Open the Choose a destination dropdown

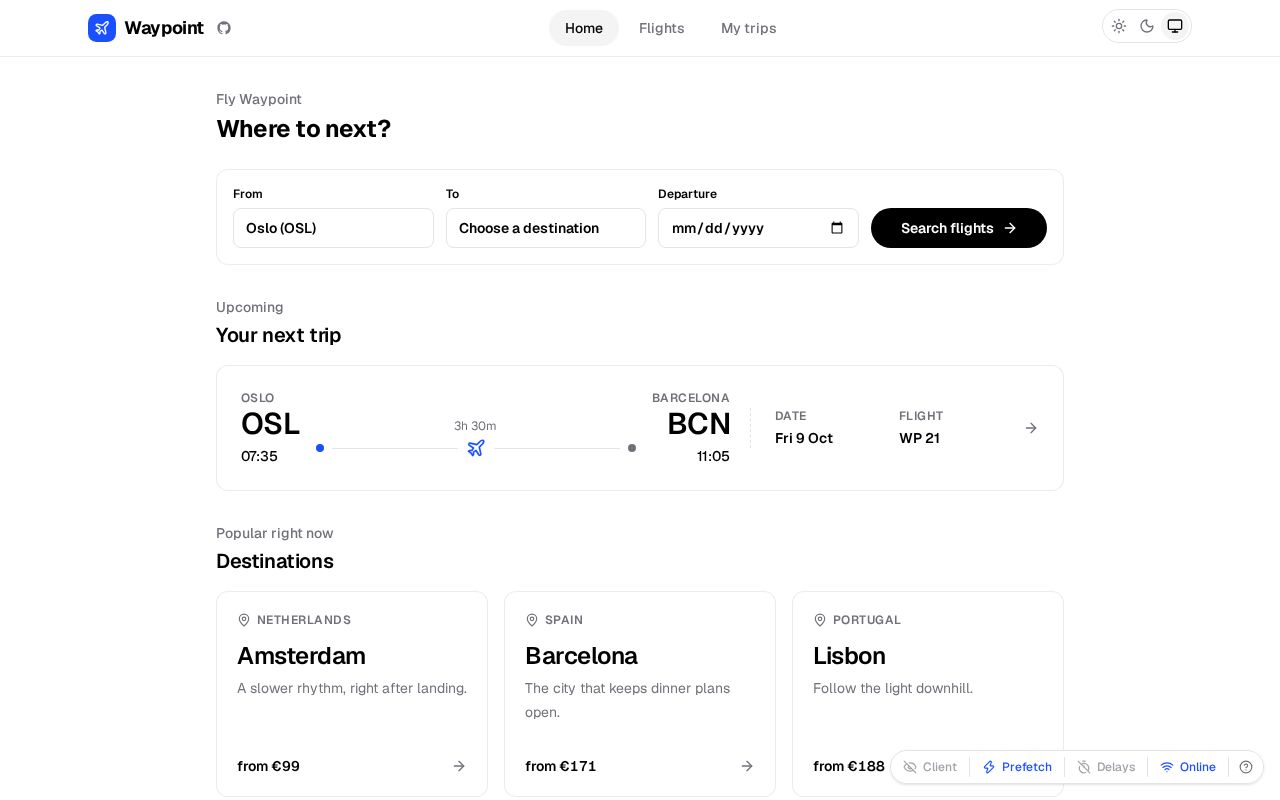(x=546, y=228)
